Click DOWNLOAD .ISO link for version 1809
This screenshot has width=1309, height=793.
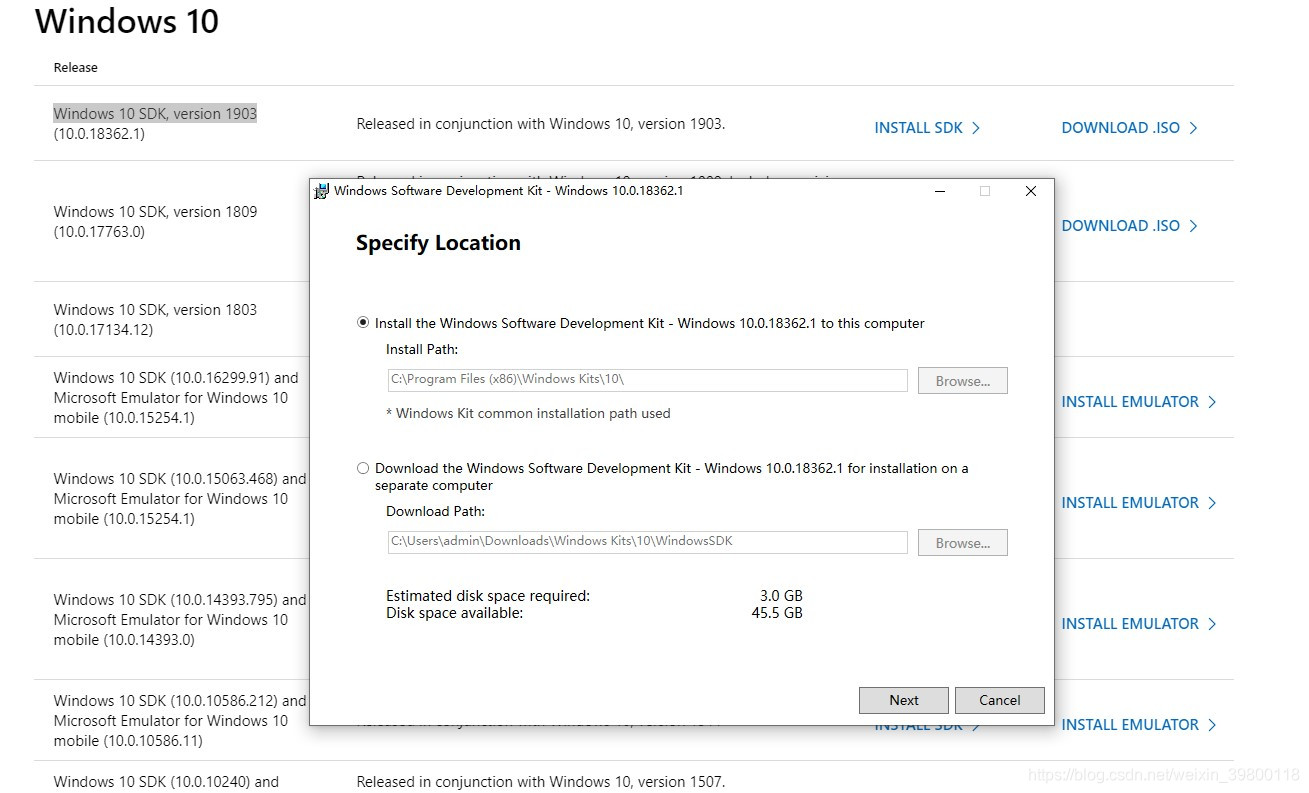[1129, 226]
